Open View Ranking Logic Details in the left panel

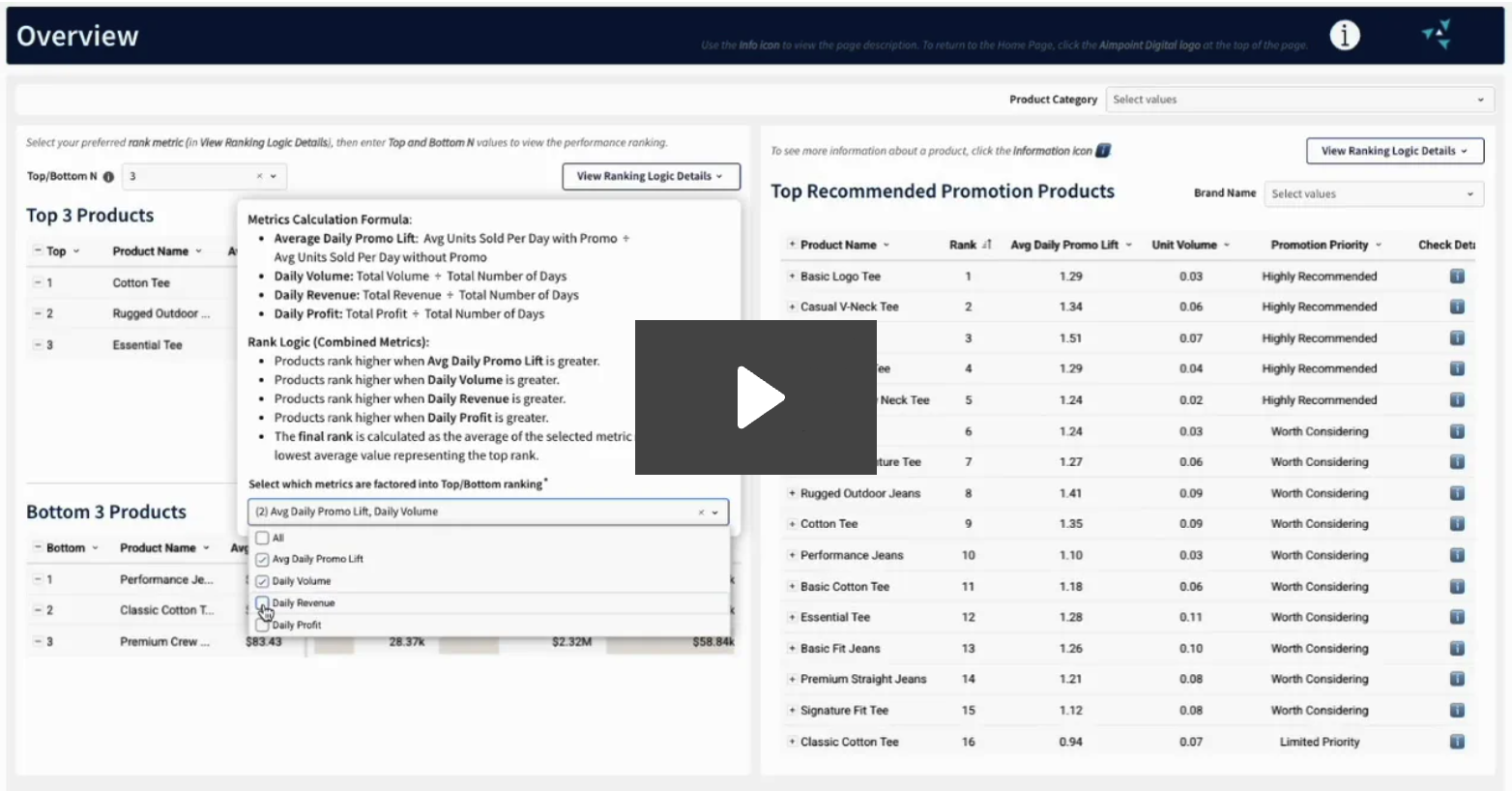[650, 176]
